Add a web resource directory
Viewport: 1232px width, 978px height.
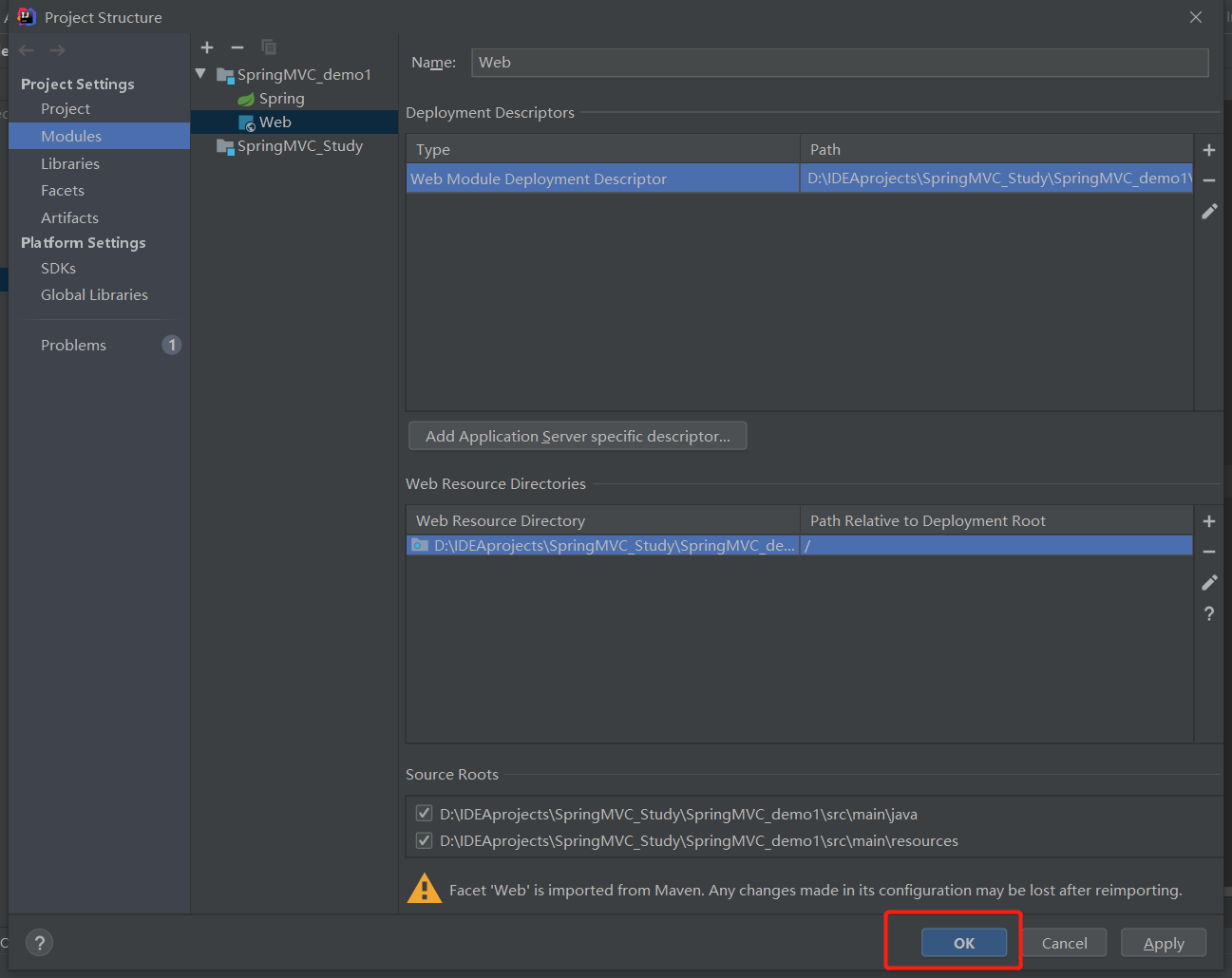coord(1209,521)
